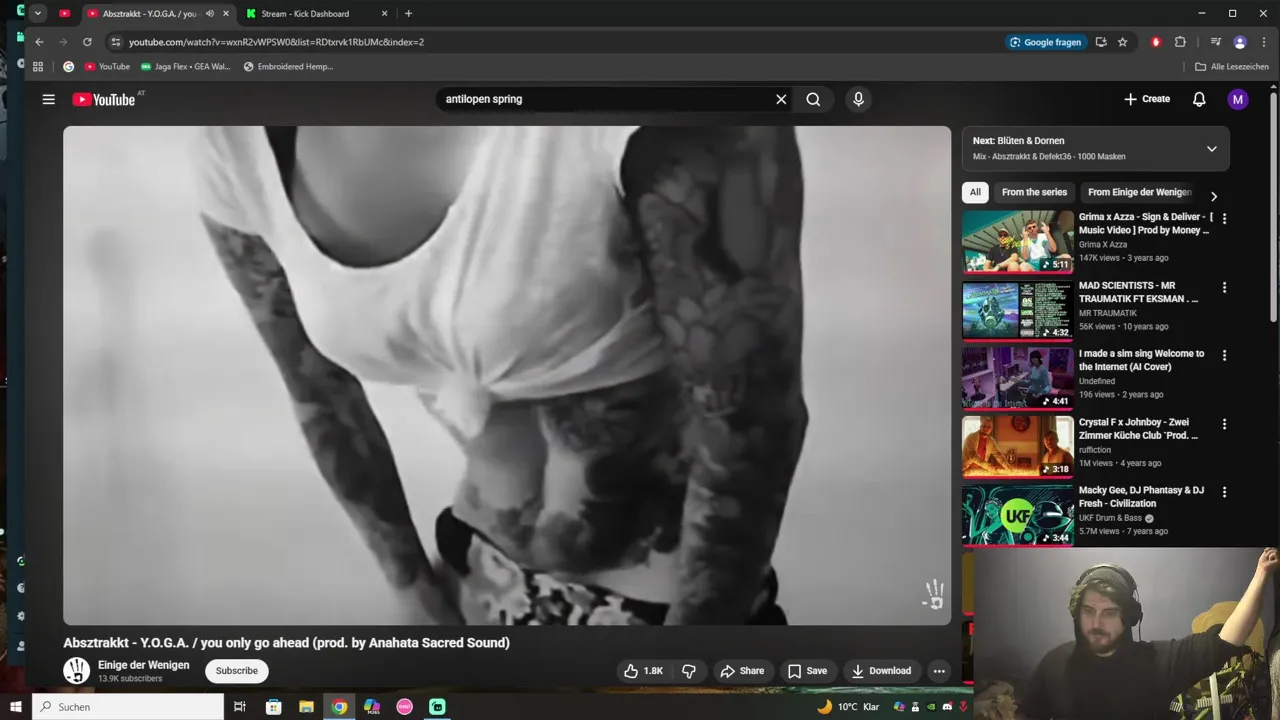Select the From Einige der Wenigen chip

[x=1139, y=192]
